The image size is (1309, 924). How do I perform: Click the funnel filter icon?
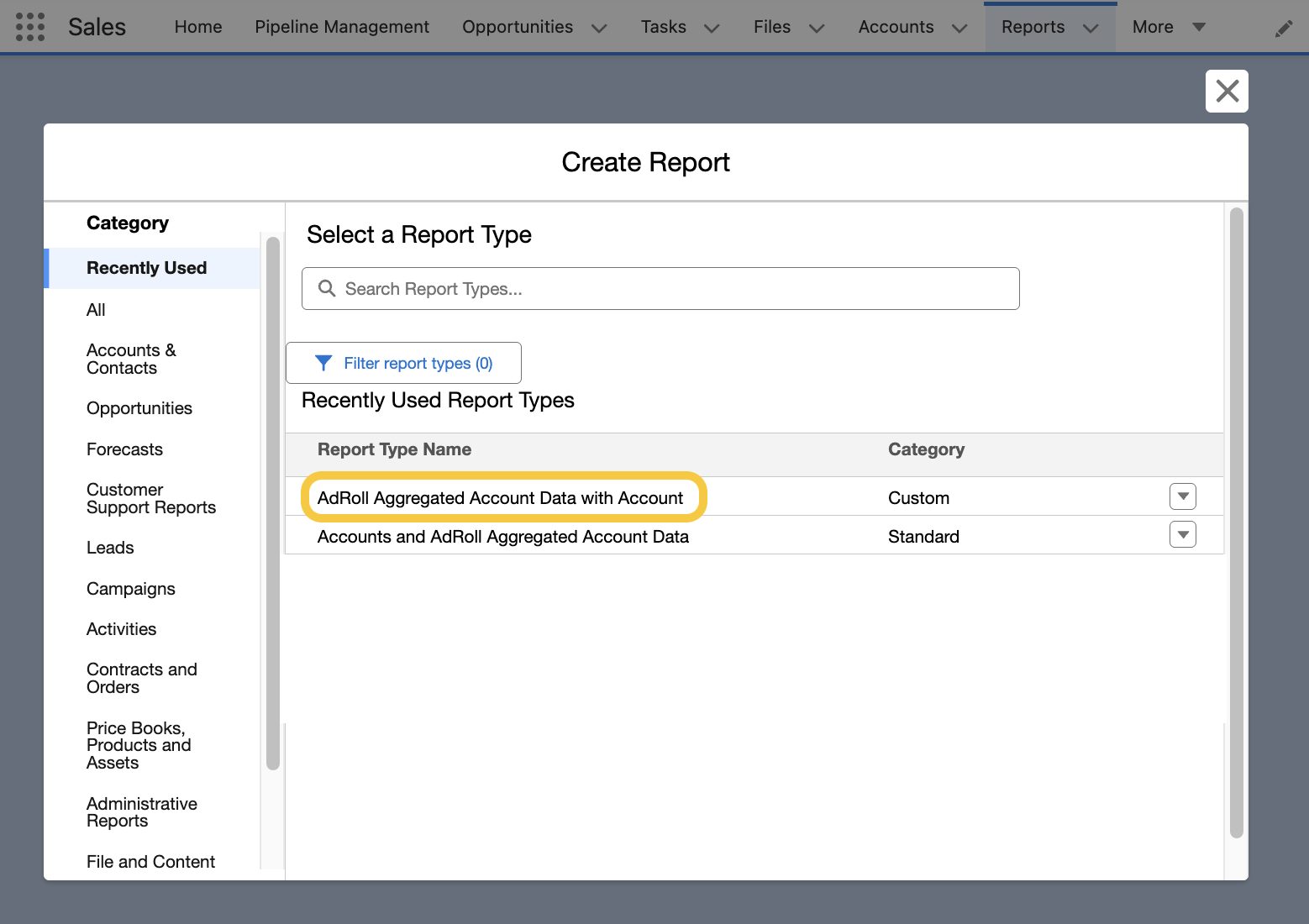click(x=323, y=363)
